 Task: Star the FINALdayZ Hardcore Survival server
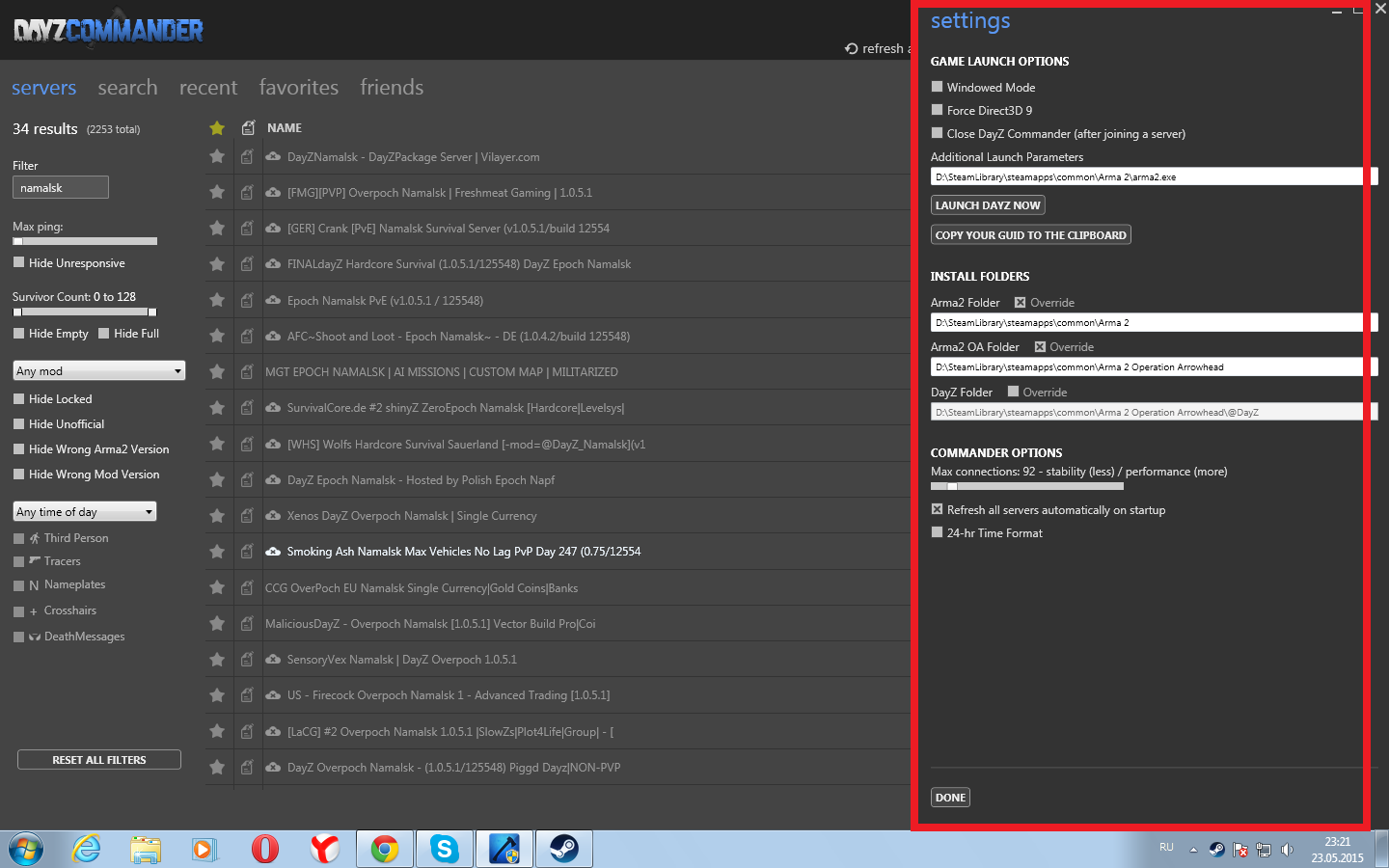[x=217, y=263]
